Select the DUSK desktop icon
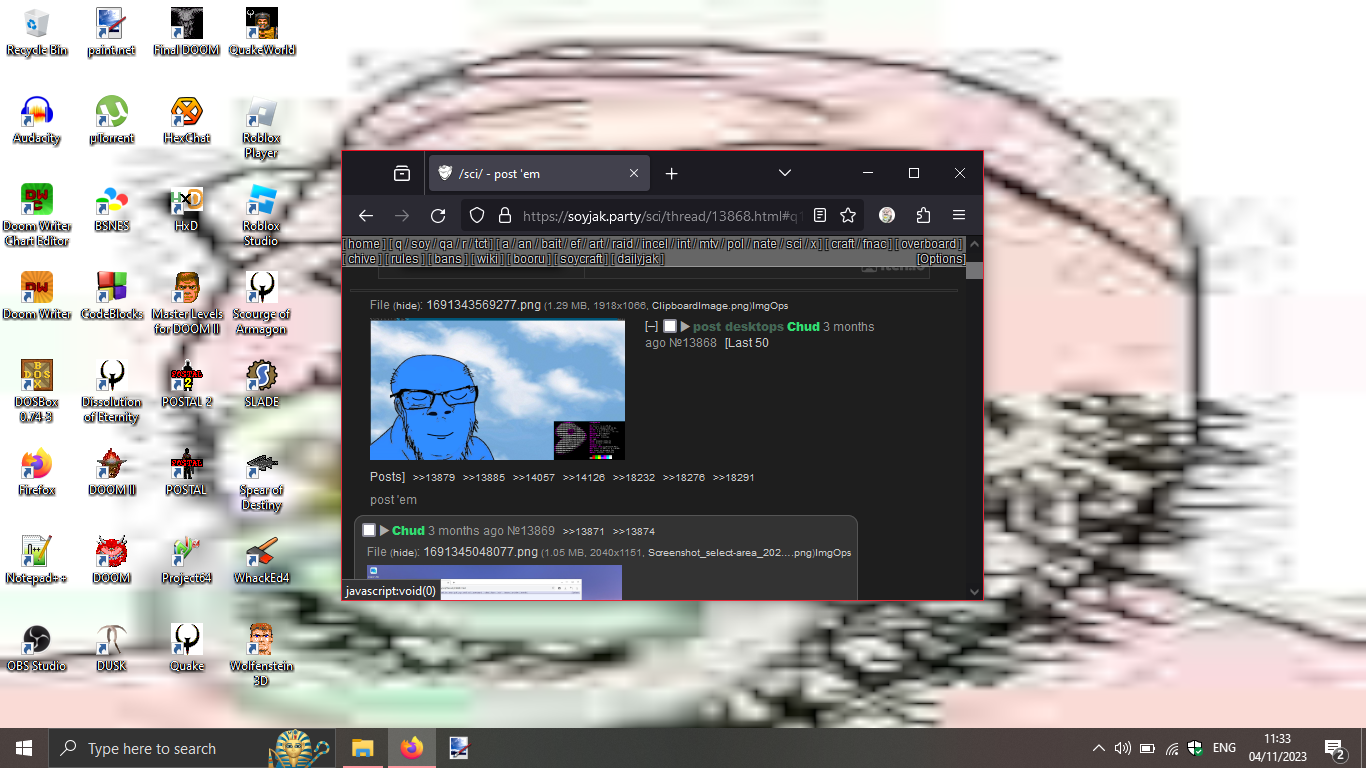Image resolution: width=1366 pixels, height=768 pixels. 111,648
